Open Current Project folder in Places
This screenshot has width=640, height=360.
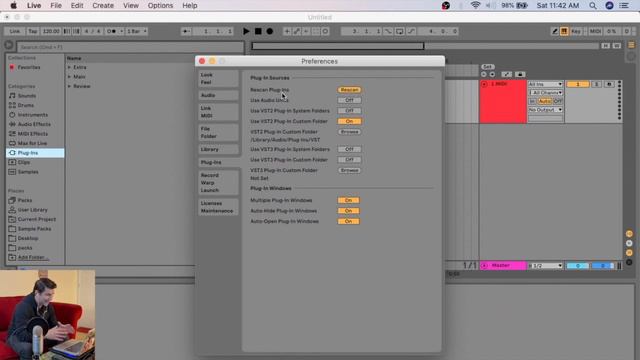37,219
